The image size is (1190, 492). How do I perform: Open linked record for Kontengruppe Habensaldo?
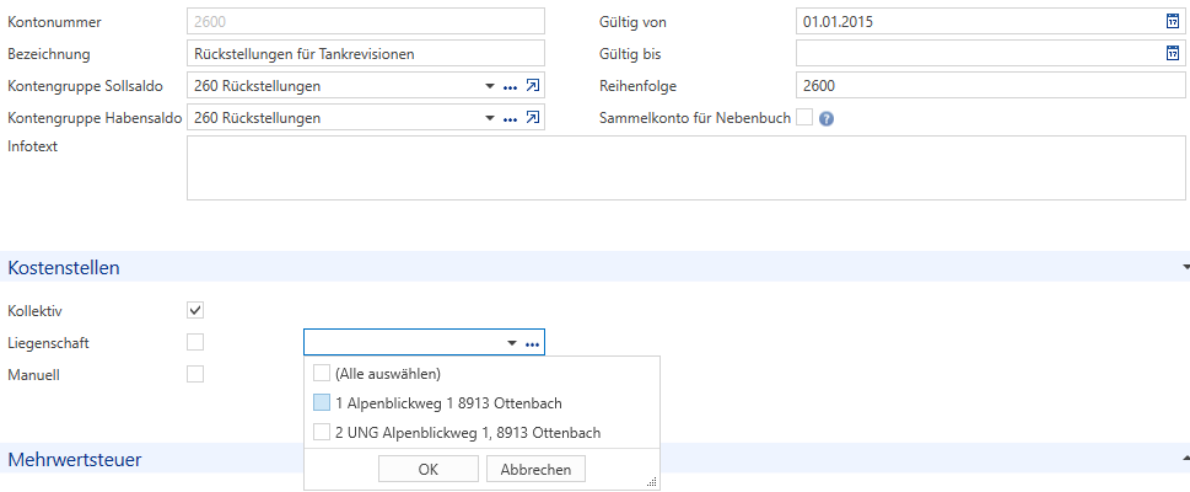point(532,118)
